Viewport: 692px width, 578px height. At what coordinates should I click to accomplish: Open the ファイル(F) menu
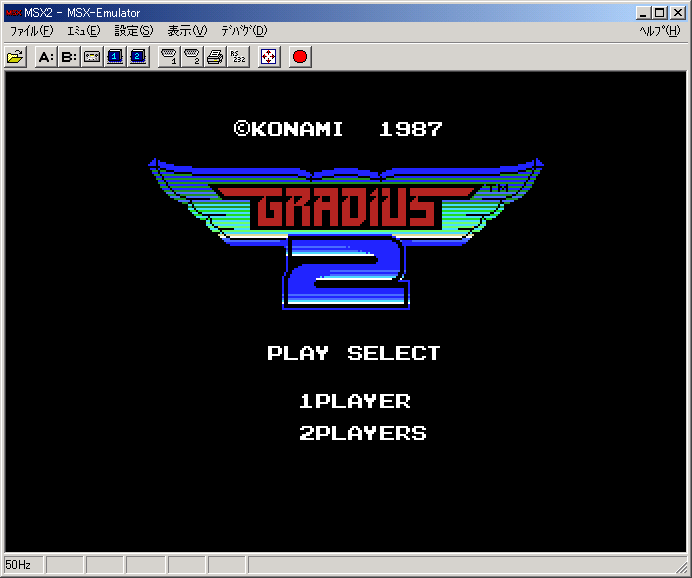31,31
